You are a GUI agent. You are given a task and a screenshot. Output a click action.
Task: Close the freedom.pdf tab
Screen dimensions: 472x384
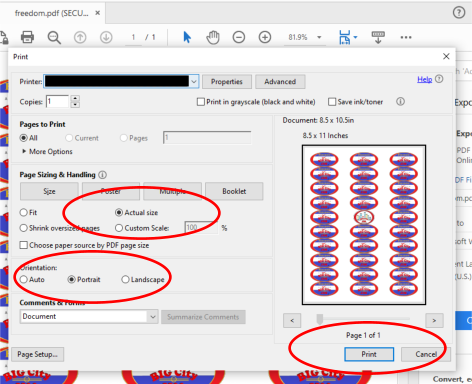click(x=97, y=13)
